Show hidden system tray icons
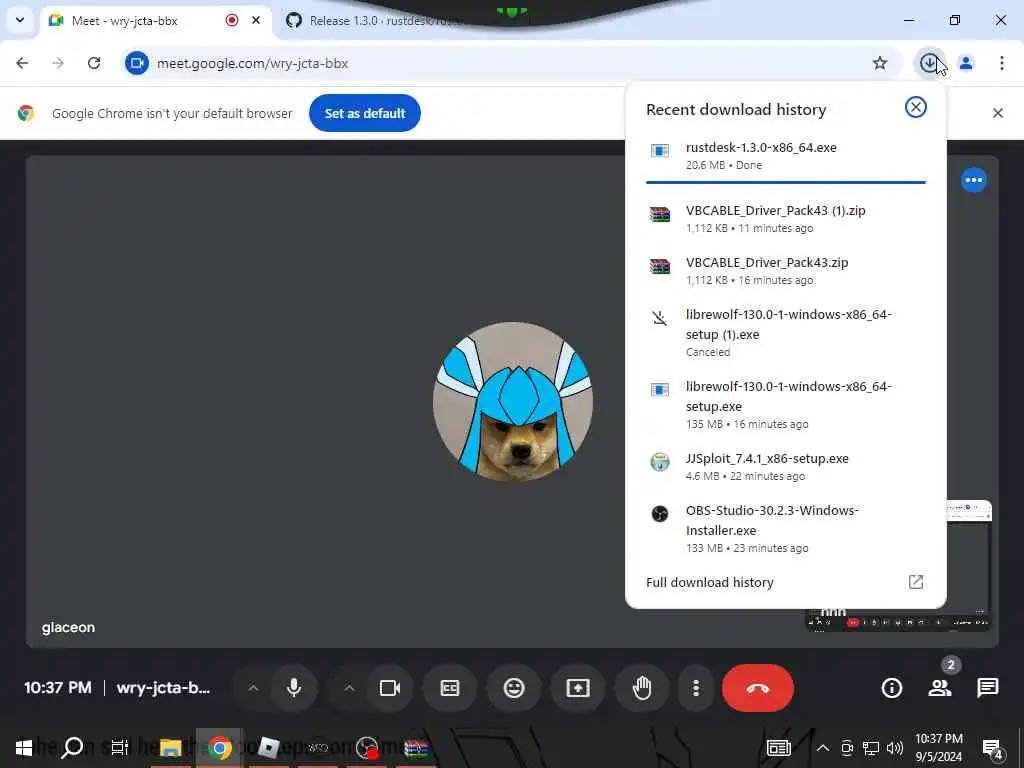 coord(823,748)
